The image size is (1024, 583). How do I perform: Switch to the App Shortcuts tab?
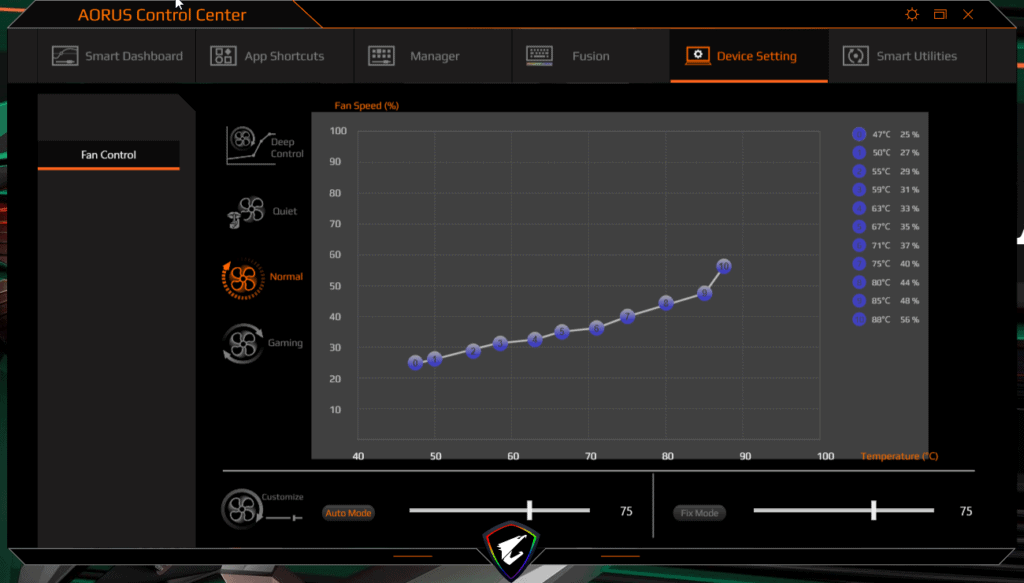point(268,56)
